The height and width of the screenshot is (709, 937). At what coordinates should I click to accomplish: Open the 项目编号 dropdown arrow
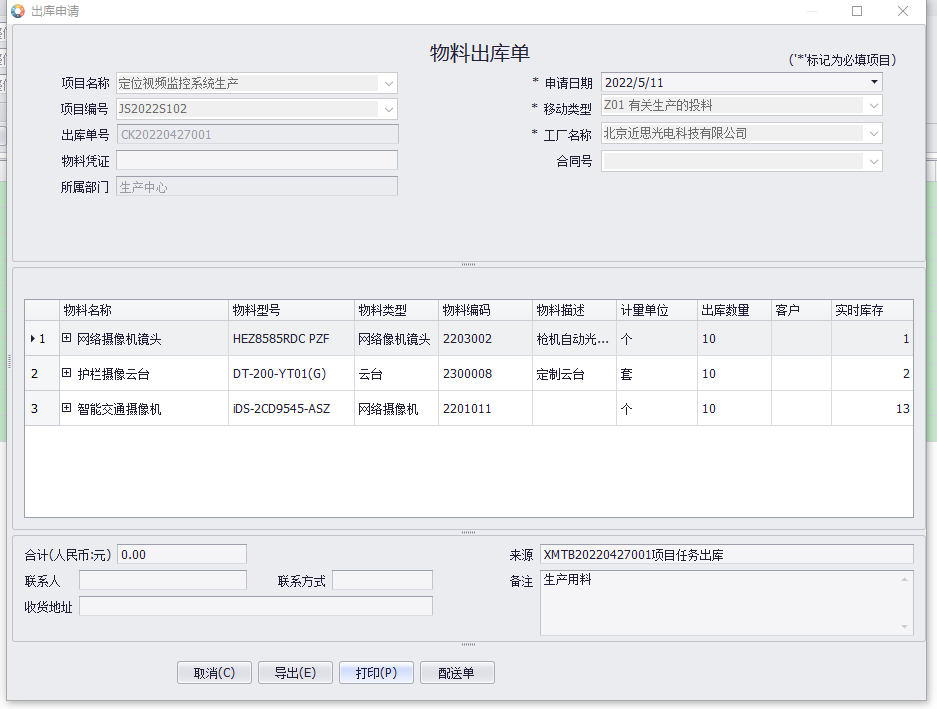click(388, 109)
